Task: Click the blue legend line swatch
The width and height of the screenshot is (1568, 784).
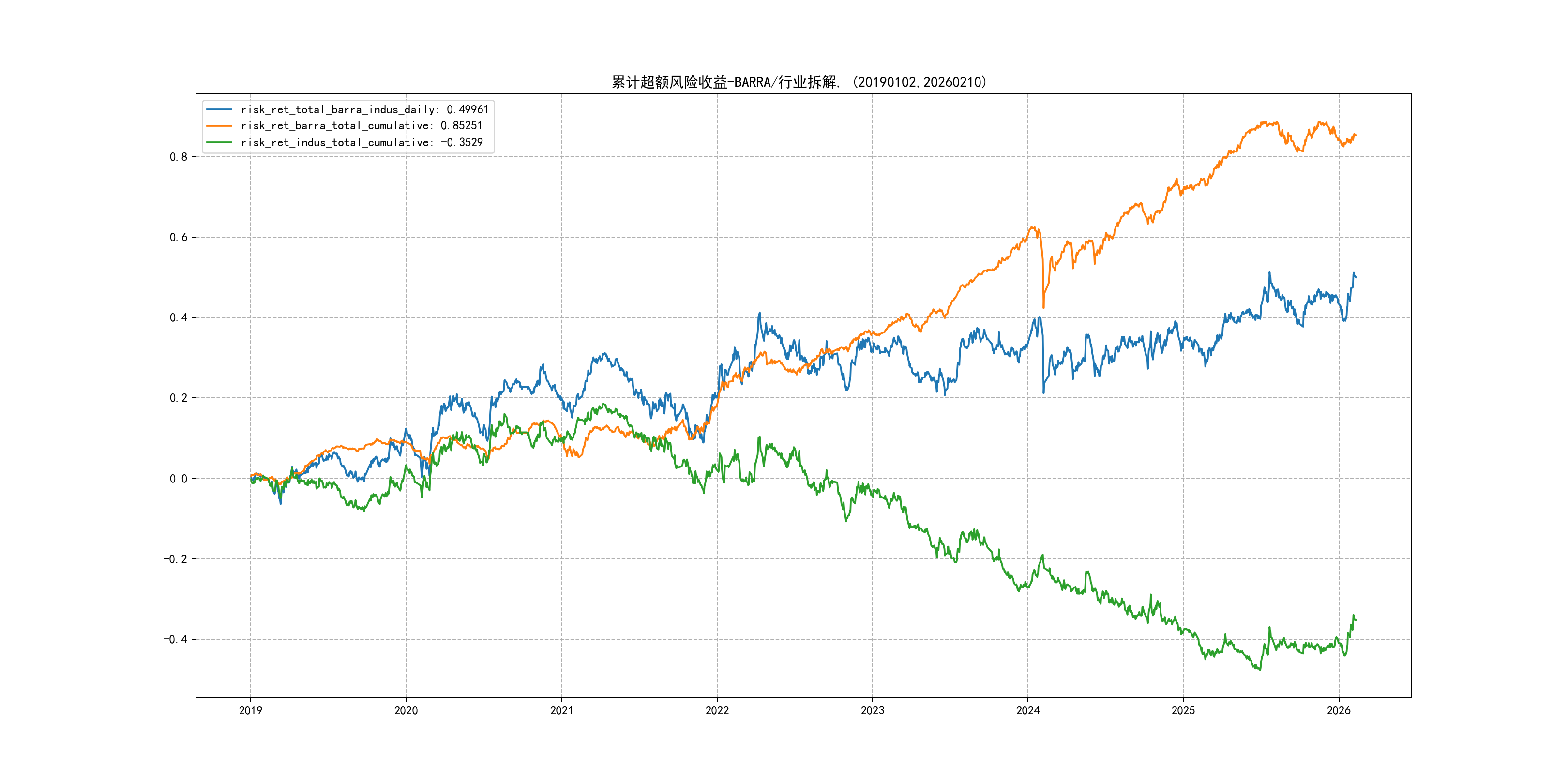Action: click(x=219, y=109)
